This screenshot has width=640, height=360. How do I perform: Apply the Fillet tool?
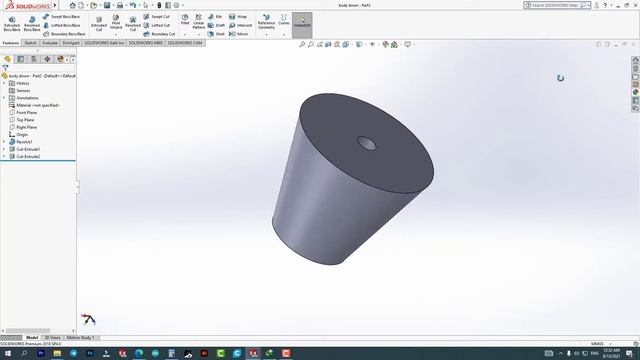tap(185, 20)
